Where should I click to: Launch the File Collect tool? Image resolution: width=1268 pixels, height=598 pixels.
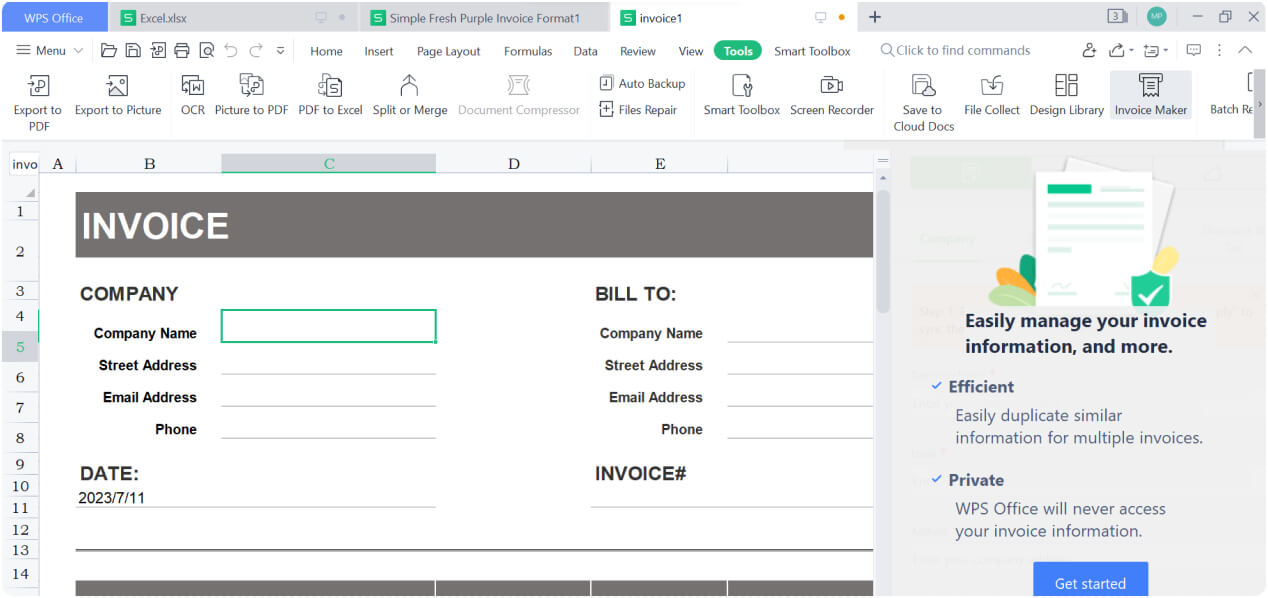coord(991,95)
